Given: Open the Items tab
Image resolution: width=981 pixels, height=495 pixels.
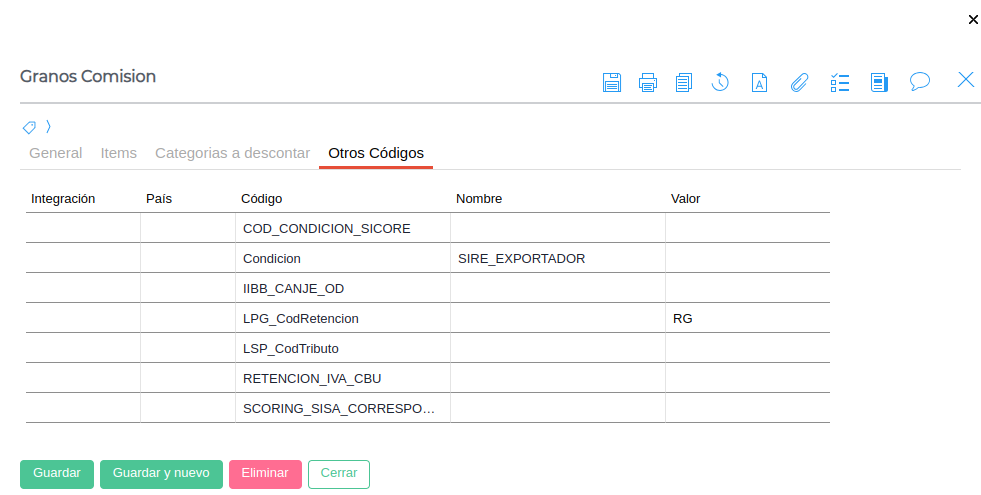Looking at the screenshot, I should (x=119, y=153).
